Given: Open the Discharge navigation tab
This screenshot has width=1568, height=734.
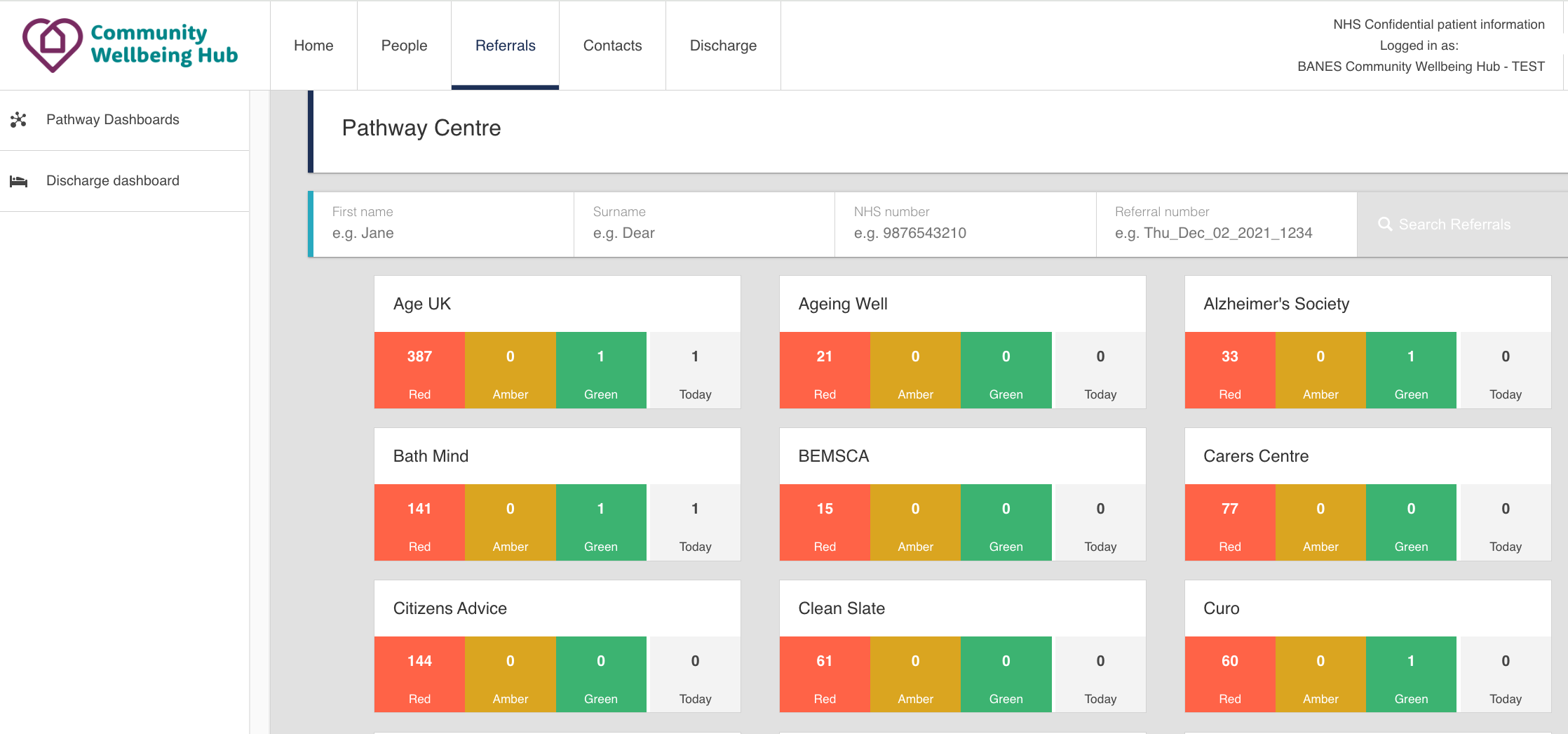Looking at the screenshot, I should (x=723, y=46).
